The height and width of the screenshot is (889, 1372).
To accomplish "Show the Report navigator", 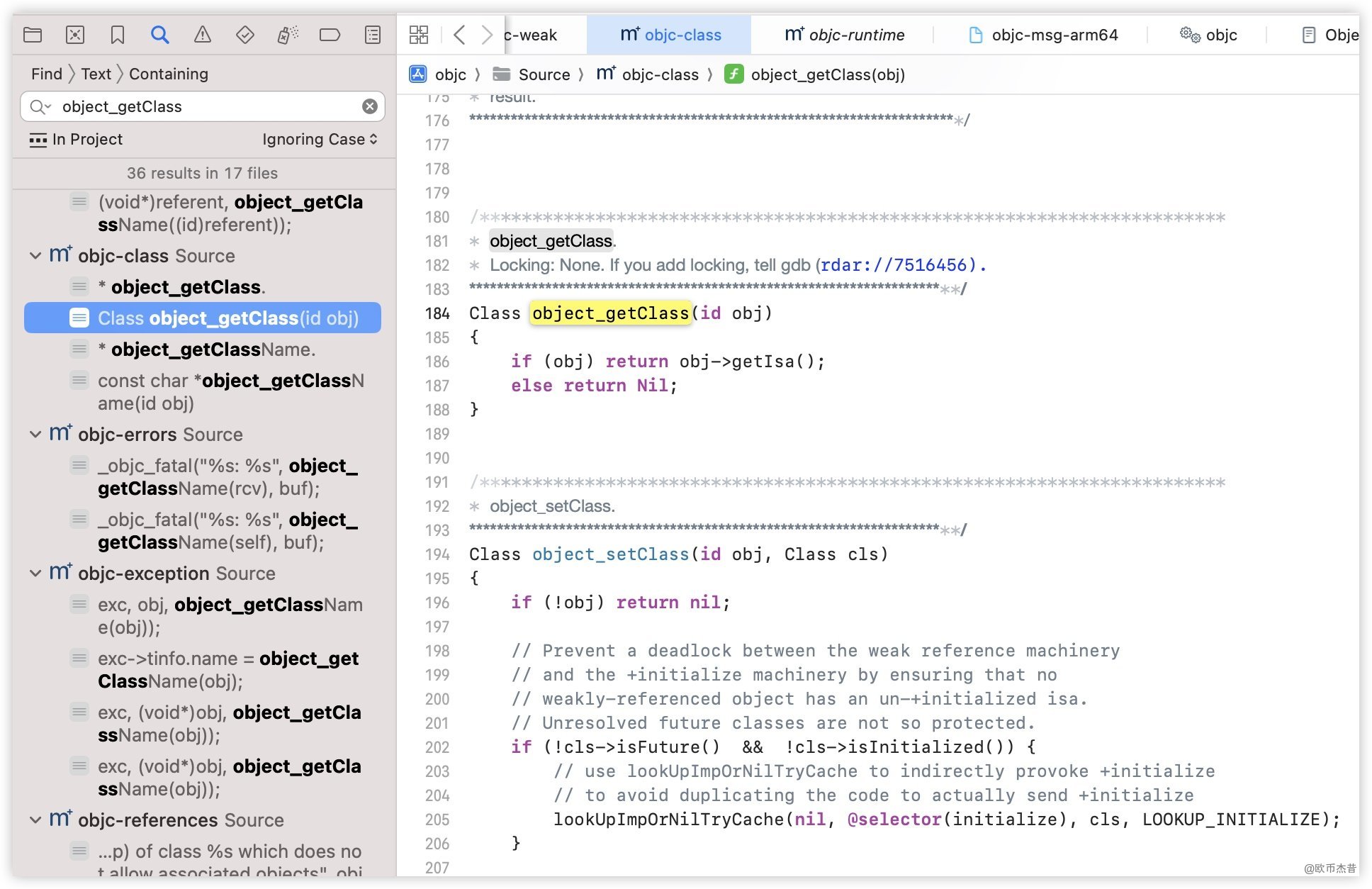I will tap(373, 35).
